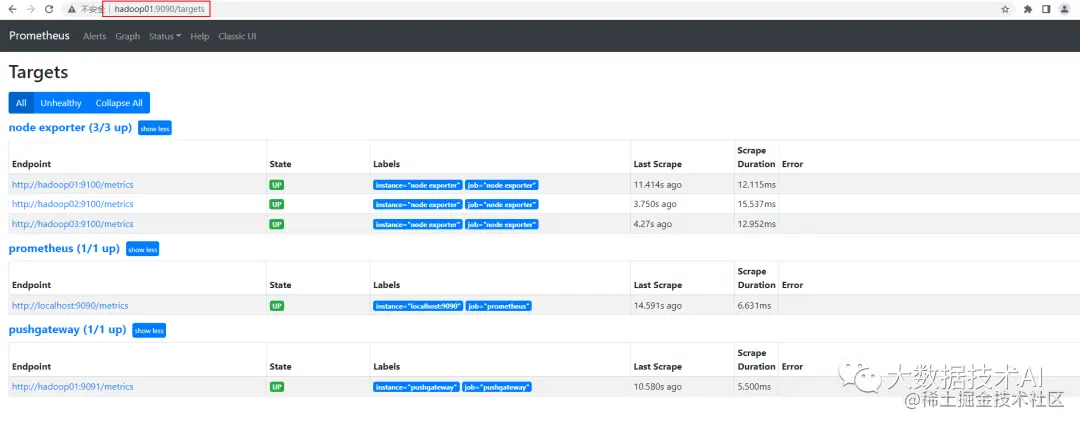Screen dimensions: 1080x425
Task: Open the browser profile avatar icon
Action: pyautogui.click(x=1064, y=10)
